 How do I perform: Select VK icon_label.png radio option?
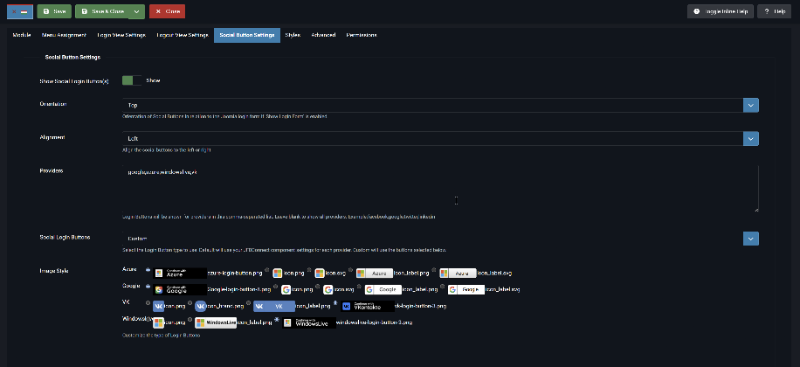248,303
